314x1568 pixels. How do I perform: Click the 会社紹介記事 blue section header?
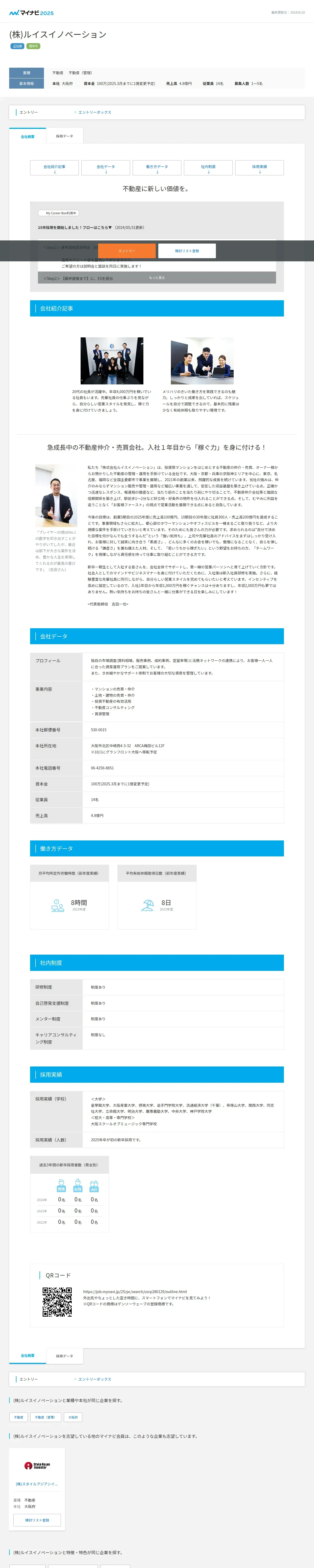(157, 308)
